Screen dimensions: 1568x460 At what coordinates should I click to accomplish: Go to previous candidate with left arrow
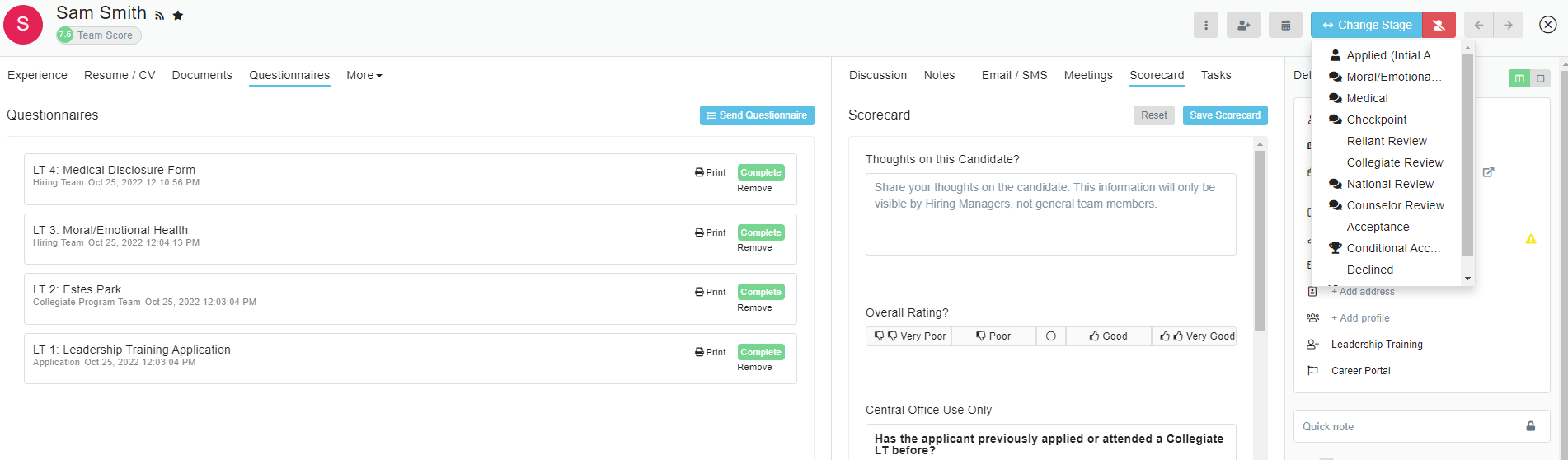click(x=1479, y=25)
